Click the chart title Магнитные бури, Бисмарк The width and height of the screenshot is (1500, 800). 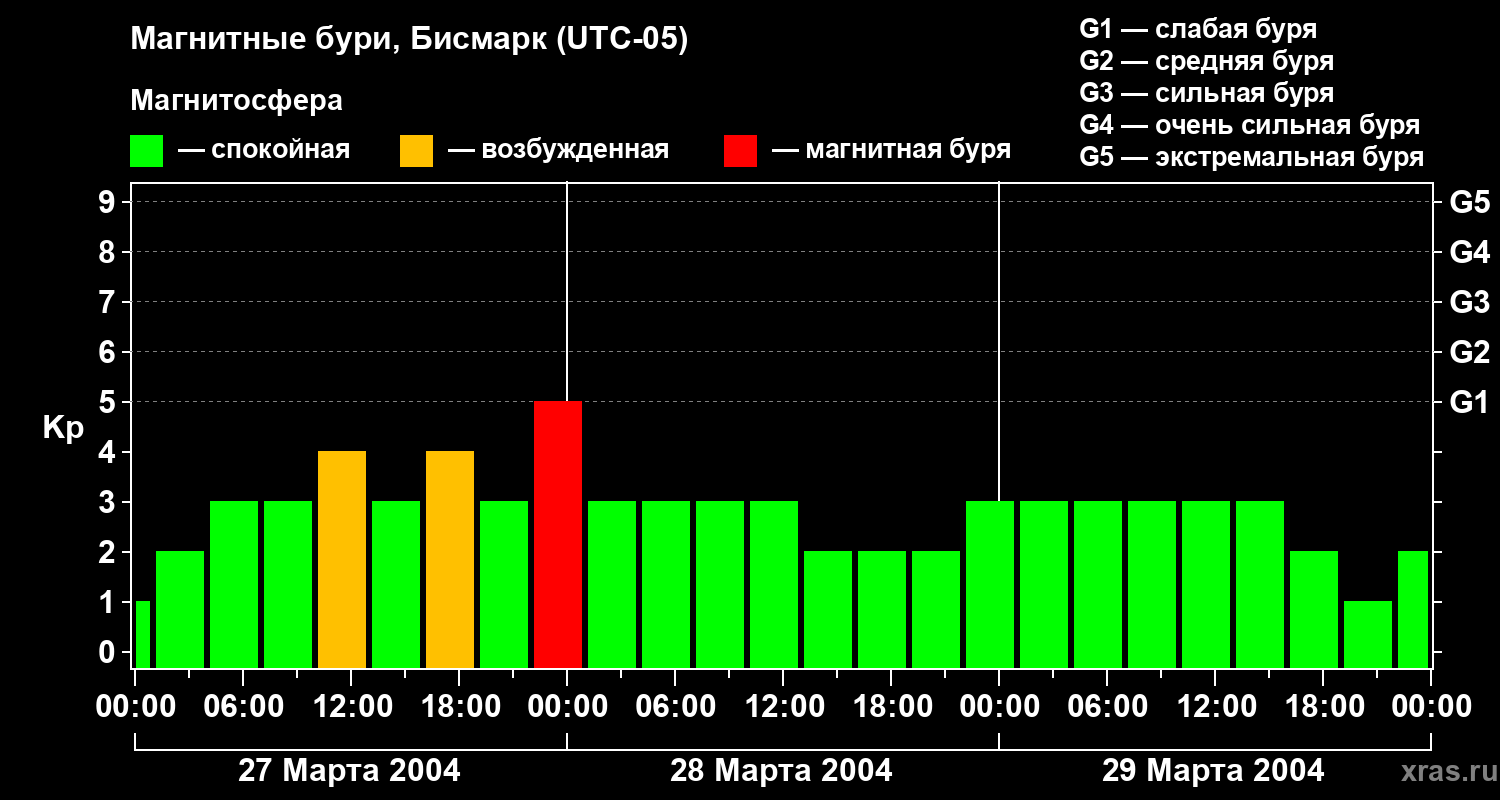point(409,40)
